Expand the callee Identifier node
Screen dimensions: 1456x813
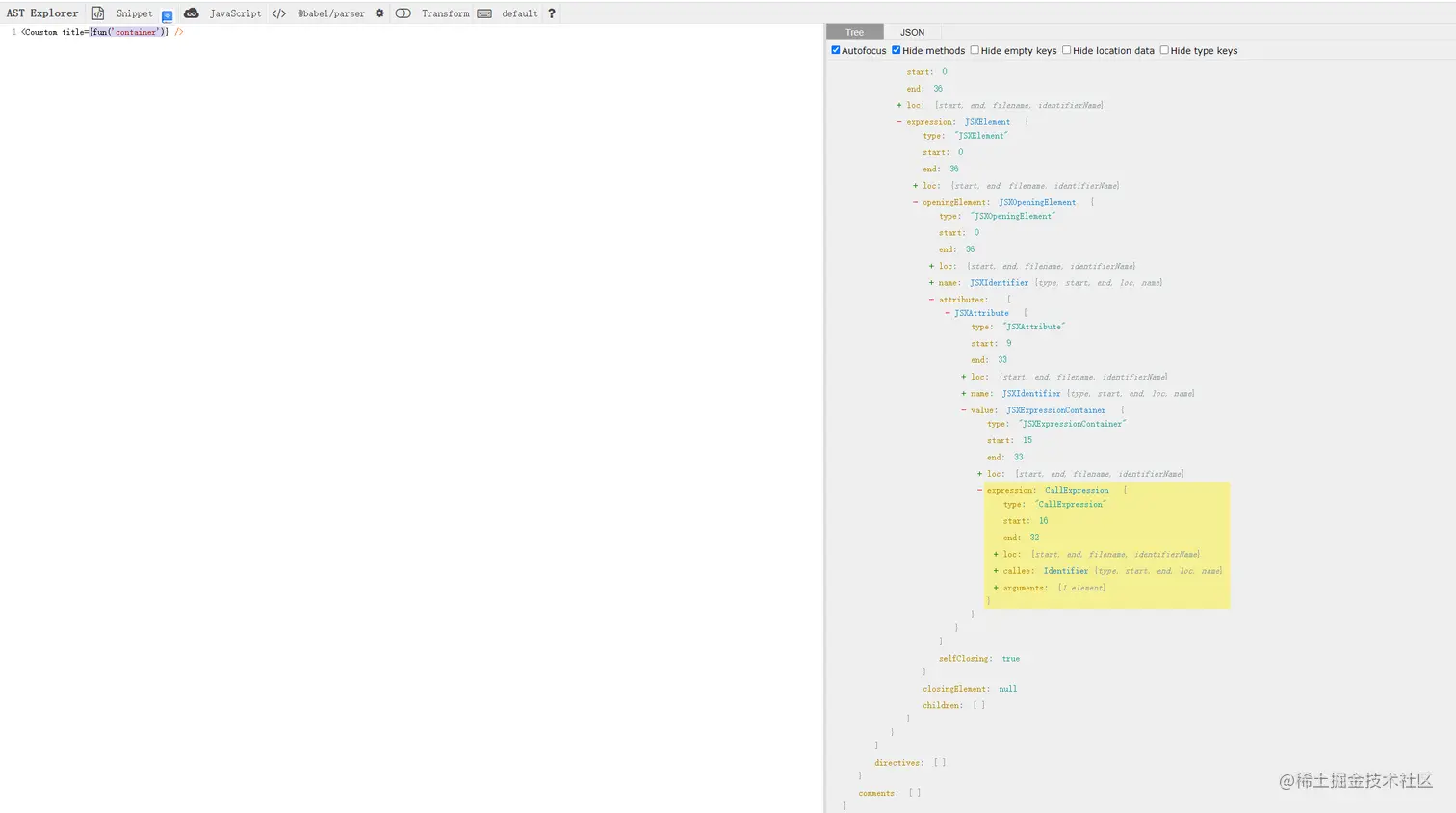click(x=996, y=571)
